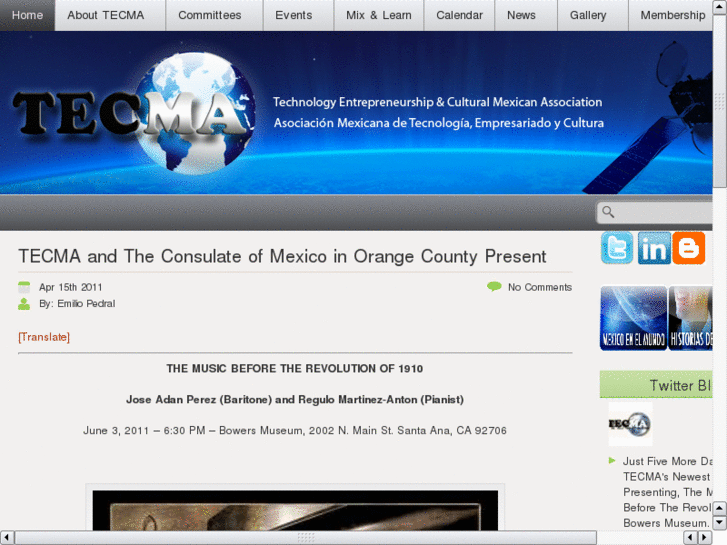
Task: Click the Apr 15th 2011 date text
Action: coord(70,287)
